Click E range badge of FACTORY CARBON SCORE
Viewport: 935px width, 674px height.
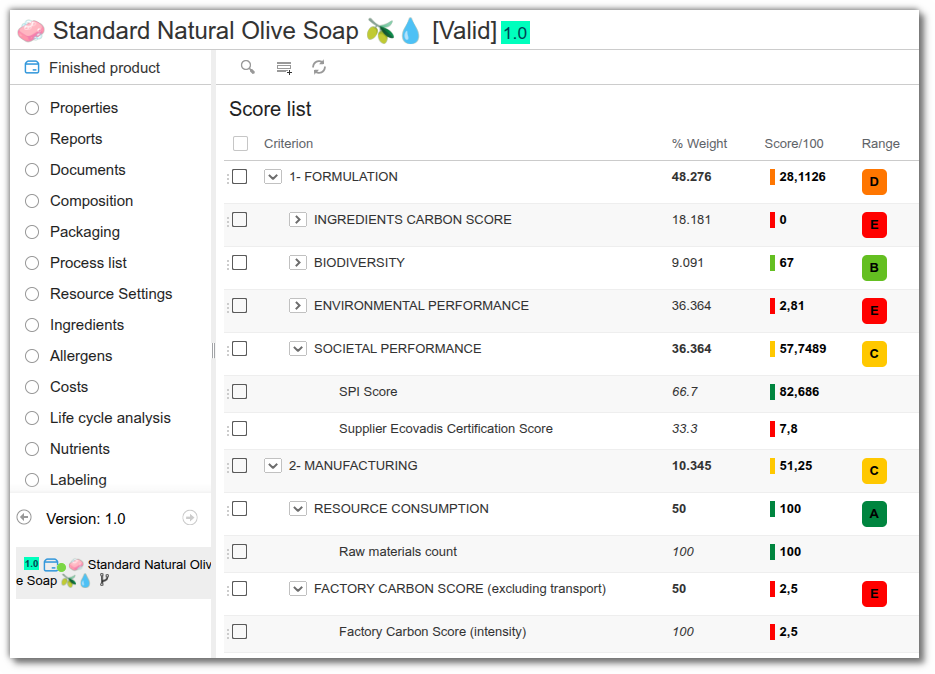point(874,593)
